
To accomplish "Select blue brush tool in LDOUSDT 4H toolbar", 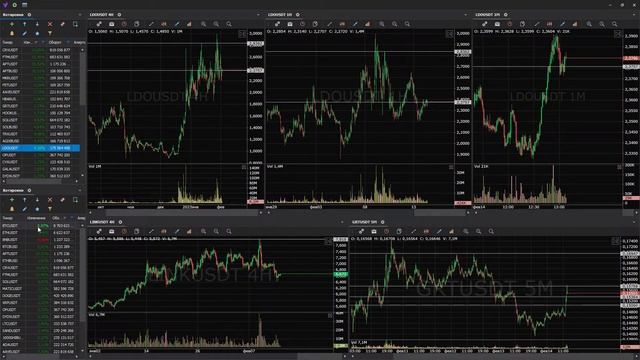I will click(176, 24).
